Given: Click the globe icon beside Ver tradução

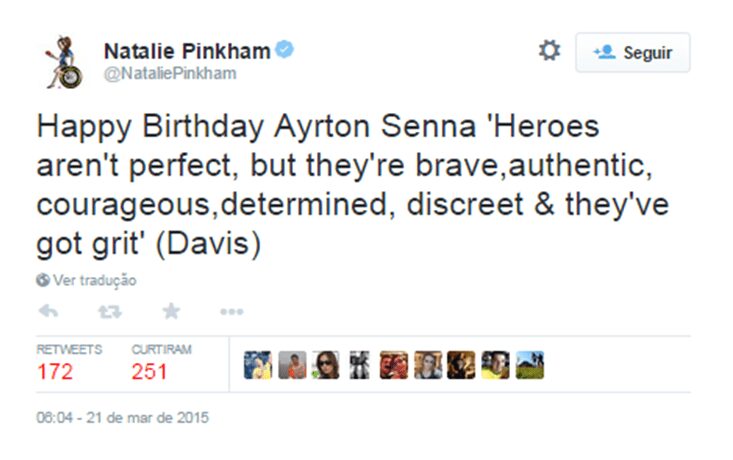Looking at the screenshot, I should pos(42,281).
